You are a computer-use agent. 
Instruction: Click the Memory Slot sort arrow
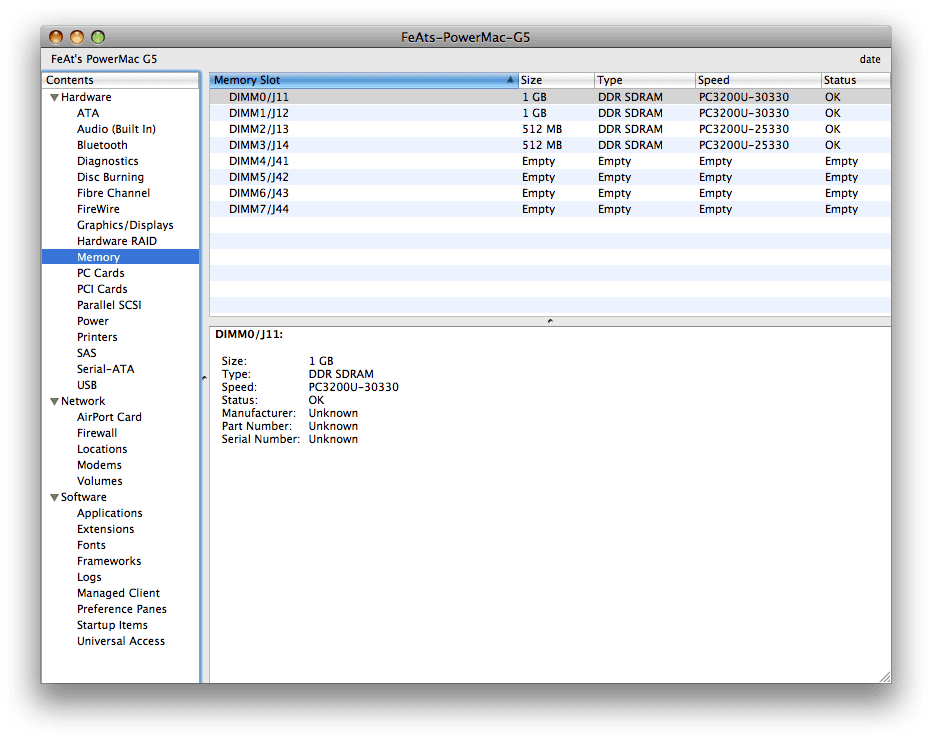(x=510, y=80)
